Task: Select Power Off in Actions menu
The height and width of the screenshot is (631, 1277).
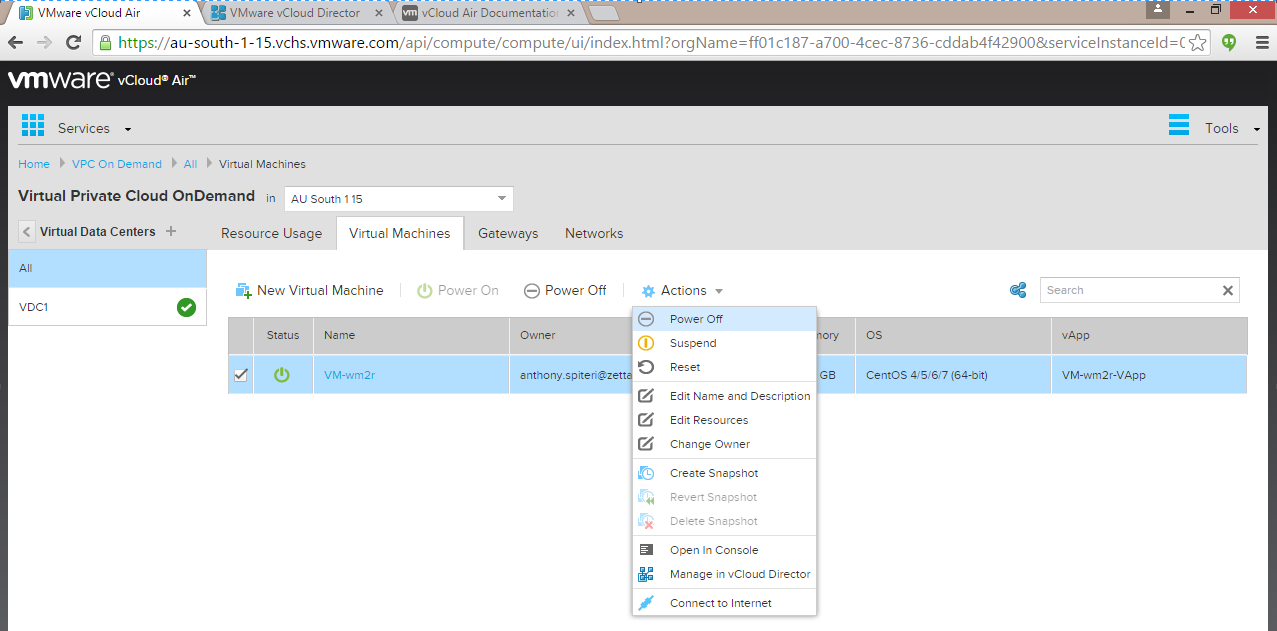Action: (724, 319)
